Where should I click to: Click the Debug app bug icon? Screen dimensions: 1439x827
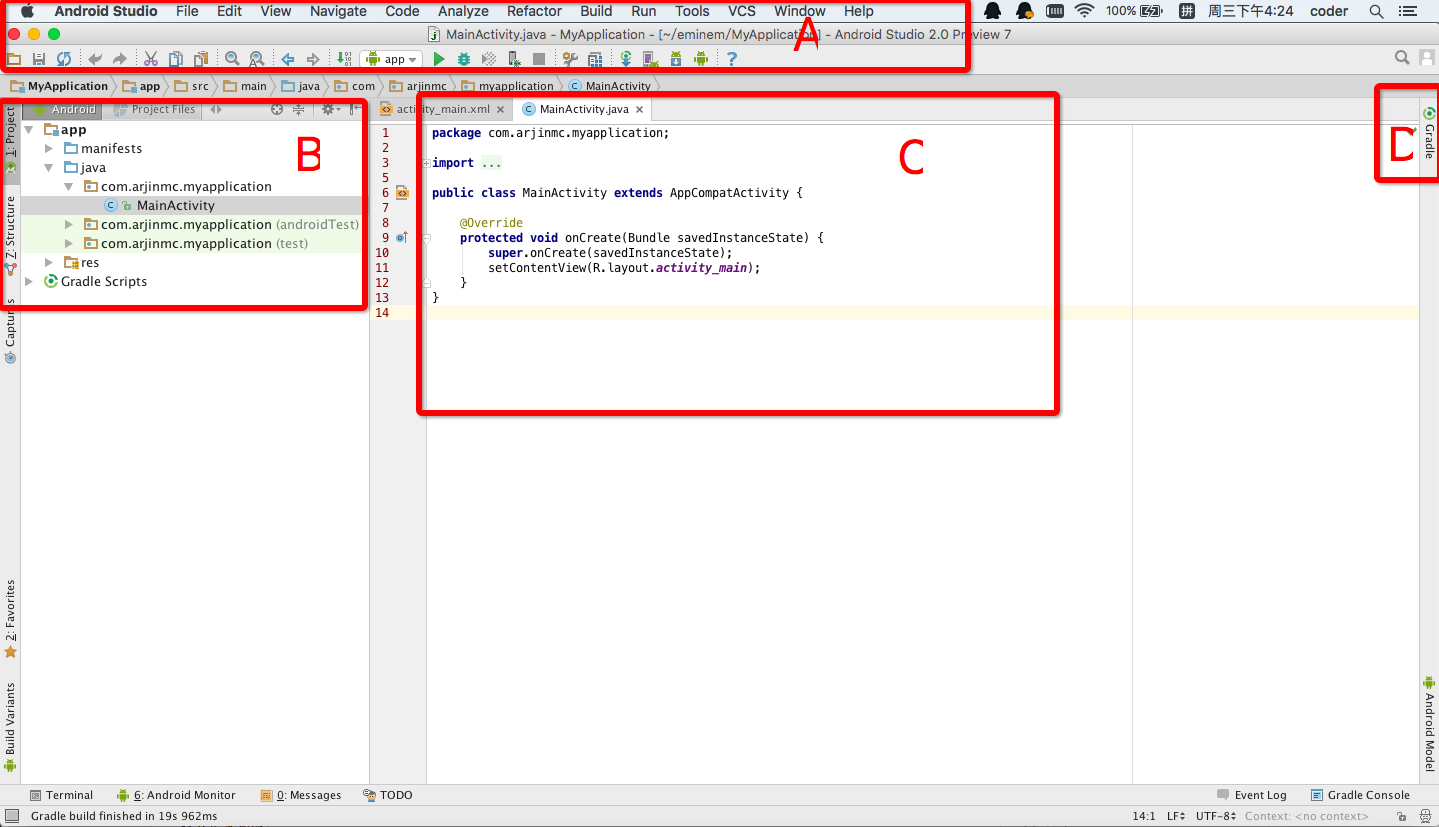(x=464, y=60)
